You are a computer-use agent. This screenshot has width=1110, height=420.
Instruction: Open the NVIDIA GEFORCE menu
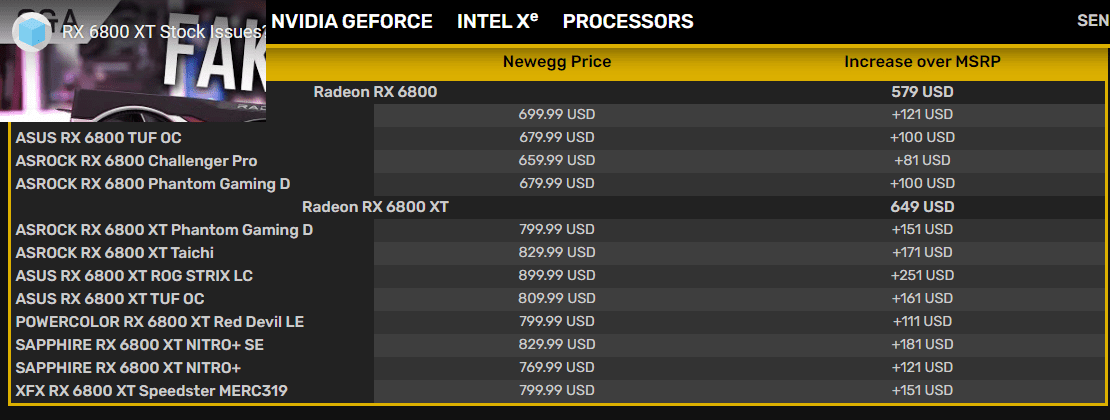[352, 21]
